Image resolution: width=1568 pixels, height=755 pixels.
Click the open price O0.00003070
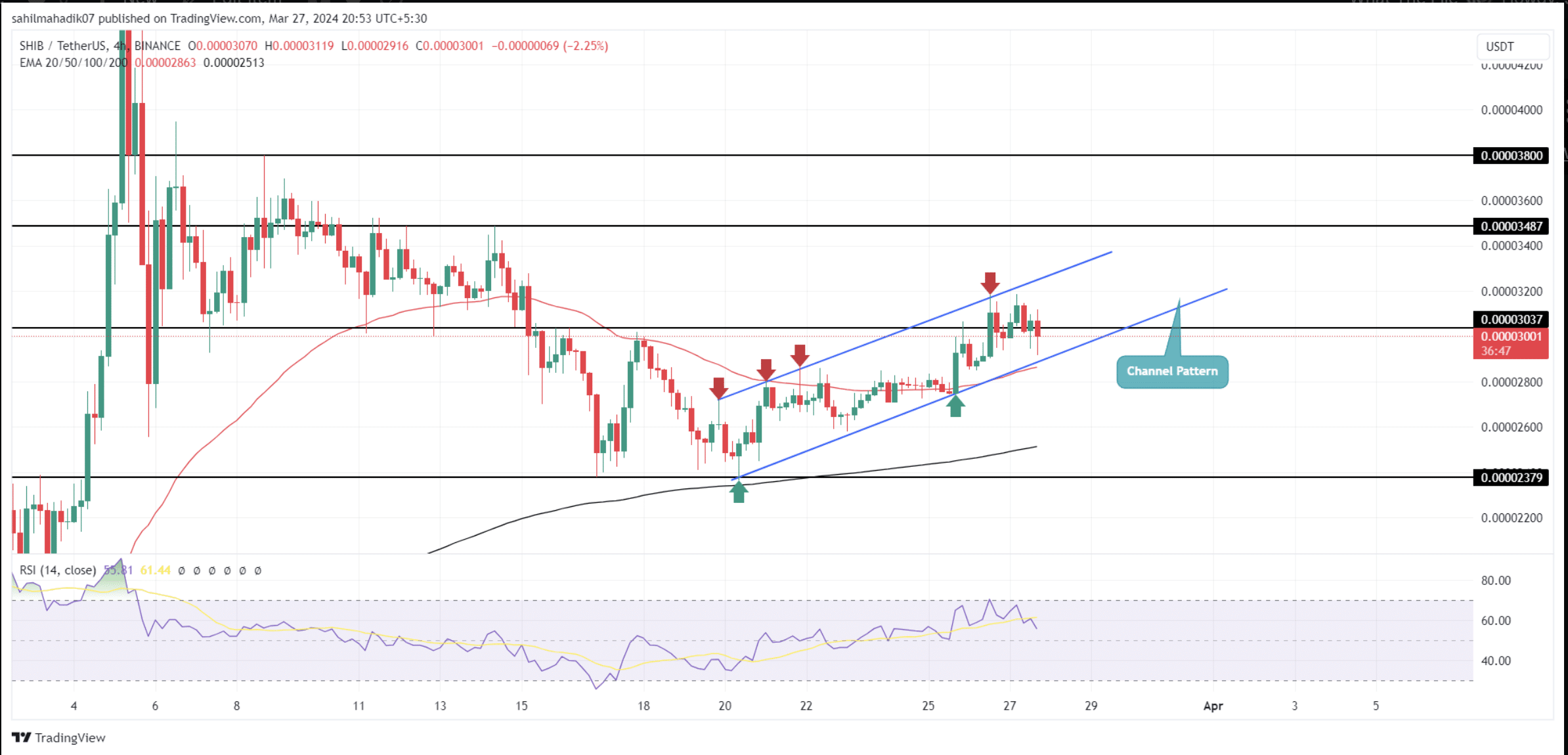pos(223,46)
